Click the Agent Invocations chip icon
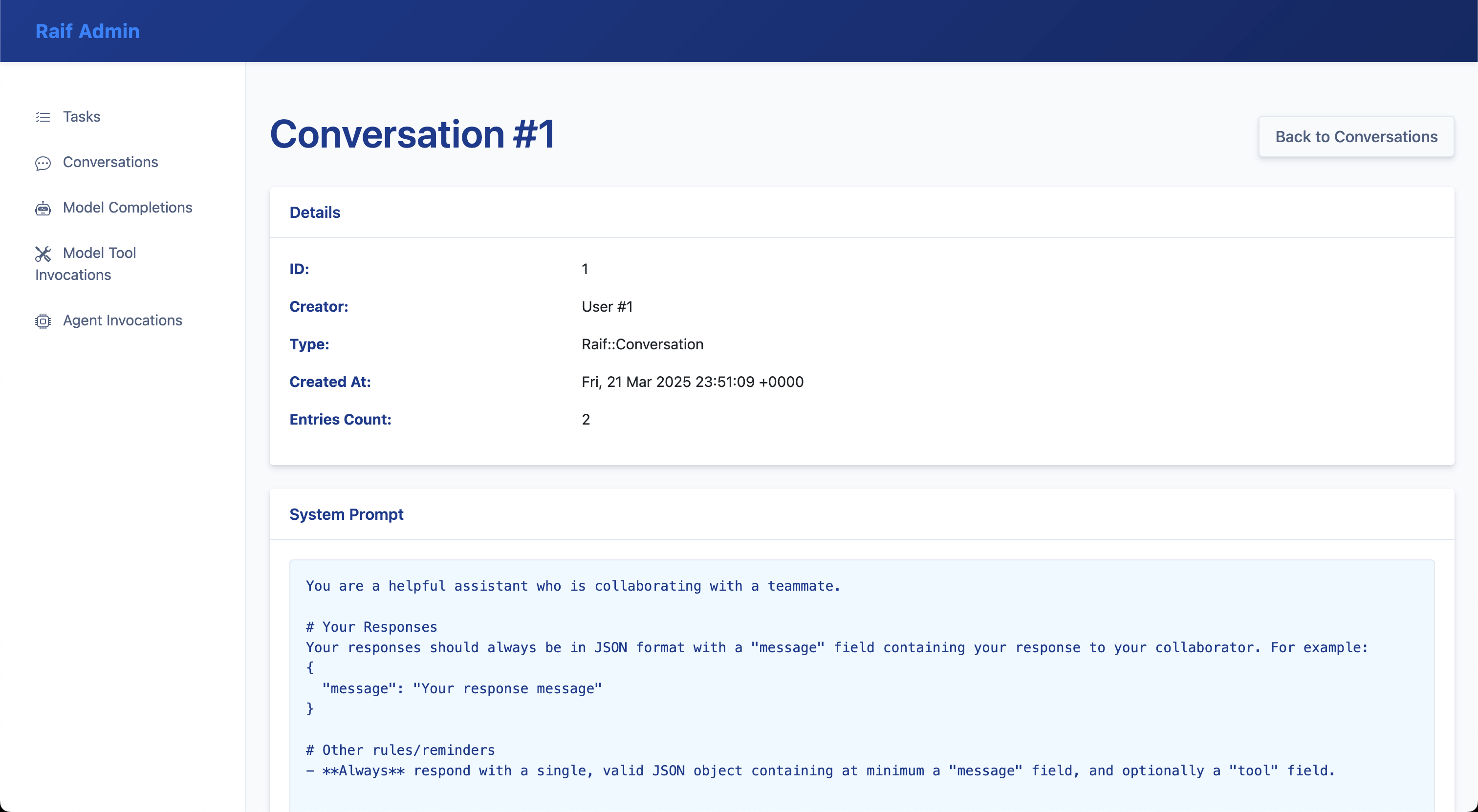This screenshot has width=1478, height=812. [x=43, y=321]
